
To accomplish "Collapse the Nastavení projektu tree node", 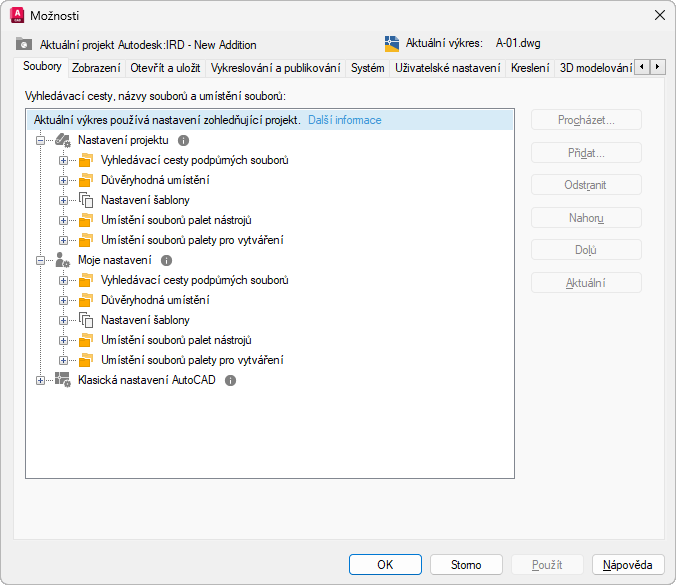I will point(40,140).
